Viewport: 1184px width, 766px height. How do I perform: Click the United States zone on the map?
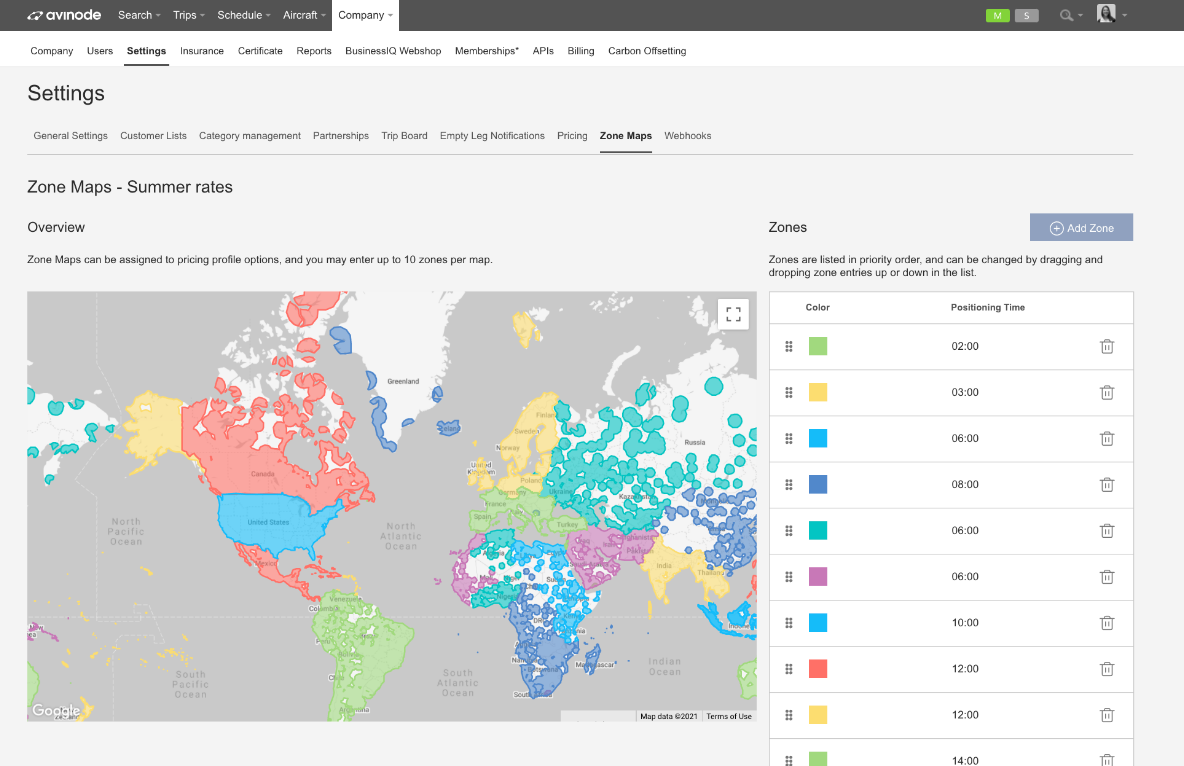pyautogui.click(x=272, y=522)
